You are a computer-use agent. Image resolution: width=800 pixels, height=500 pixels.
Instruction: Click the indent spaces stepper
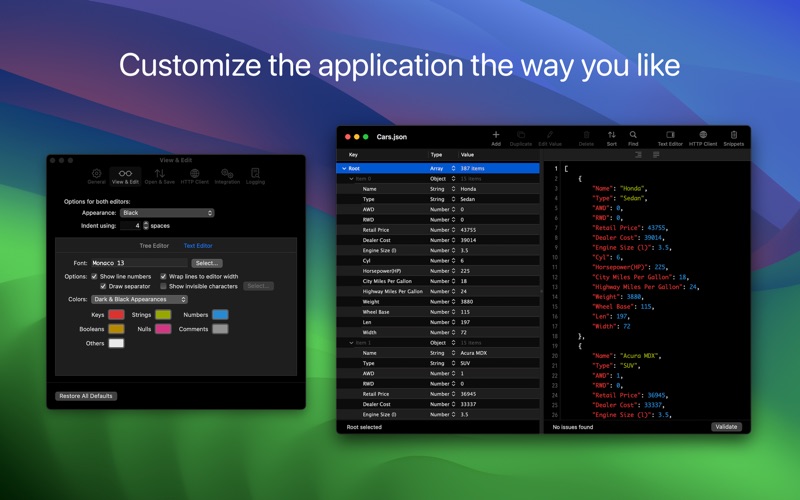(146, 226)
